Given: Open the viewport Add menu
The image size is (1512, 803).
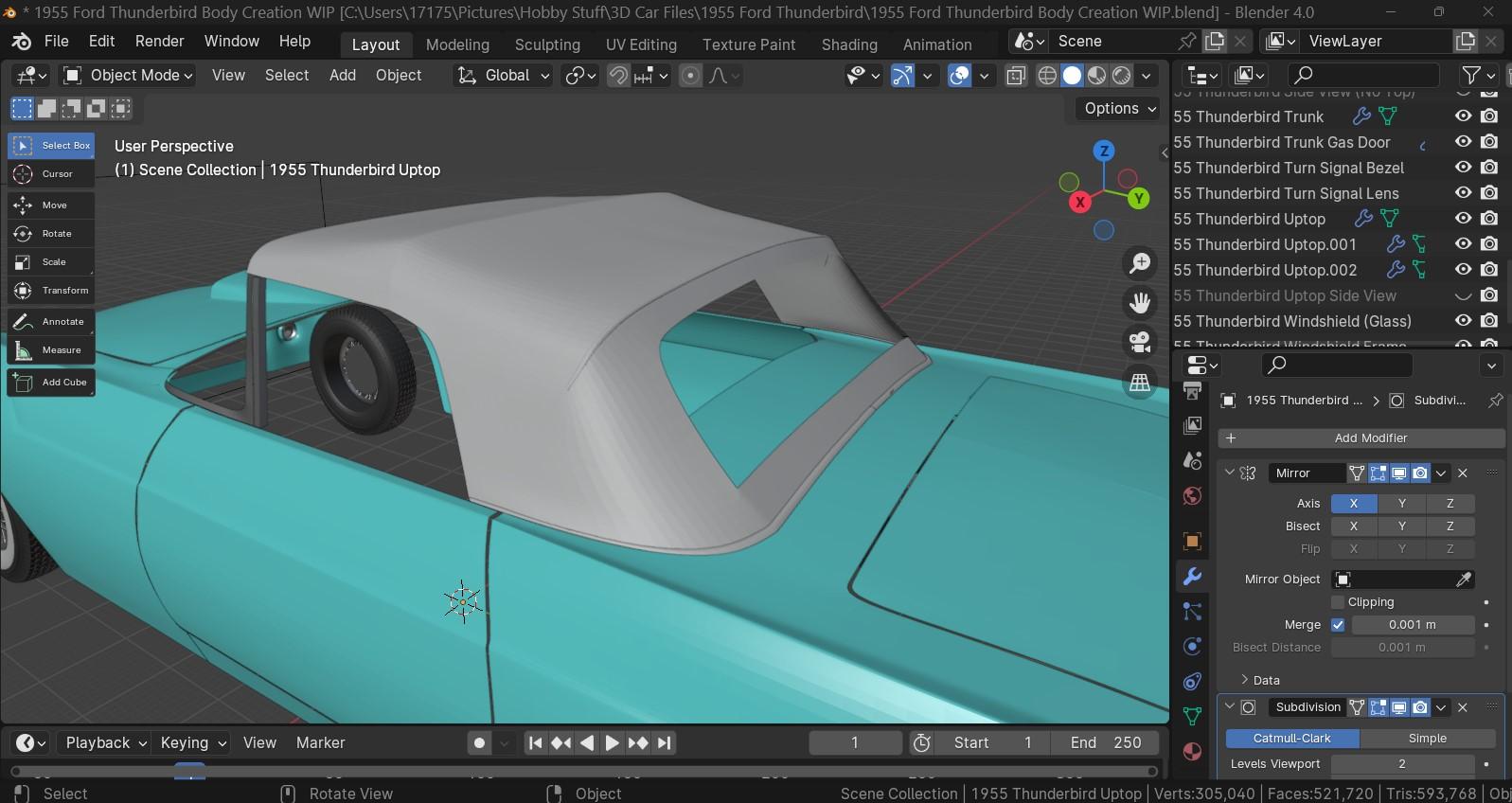Looking at the screenshot, I should point(343,76).
